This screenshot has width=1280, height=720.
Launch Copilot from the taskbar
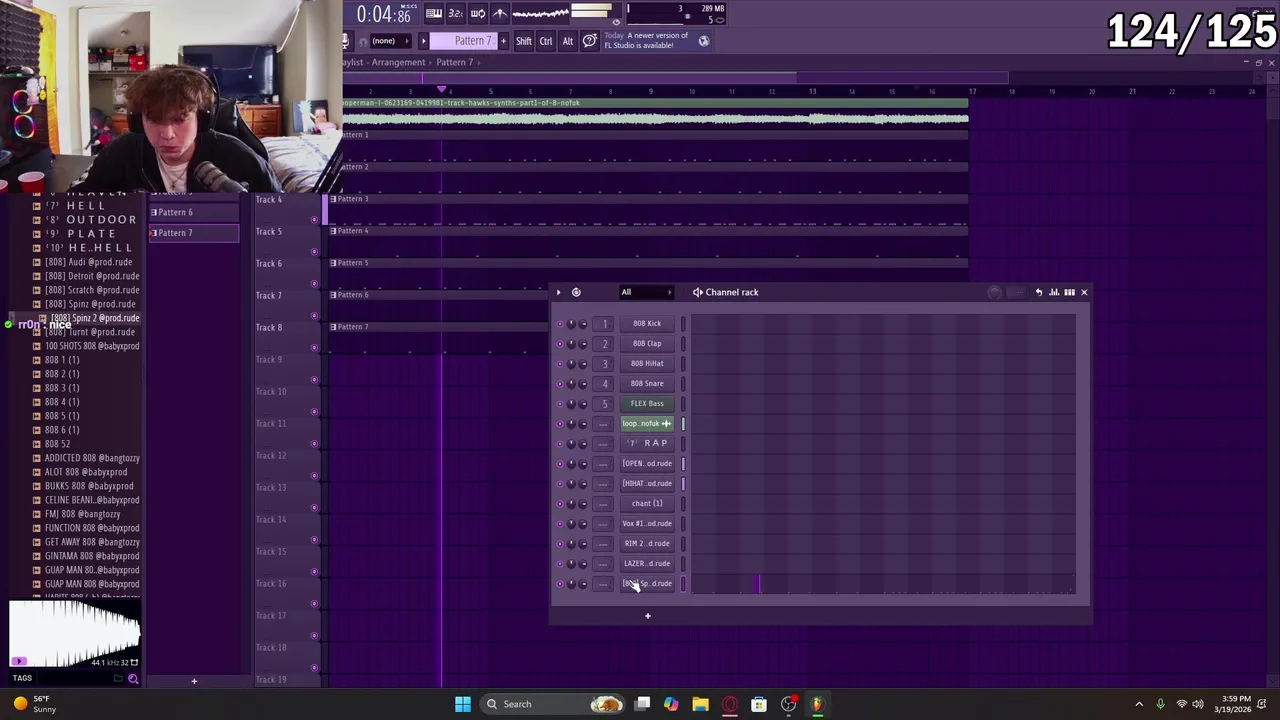tap(671, 704)
